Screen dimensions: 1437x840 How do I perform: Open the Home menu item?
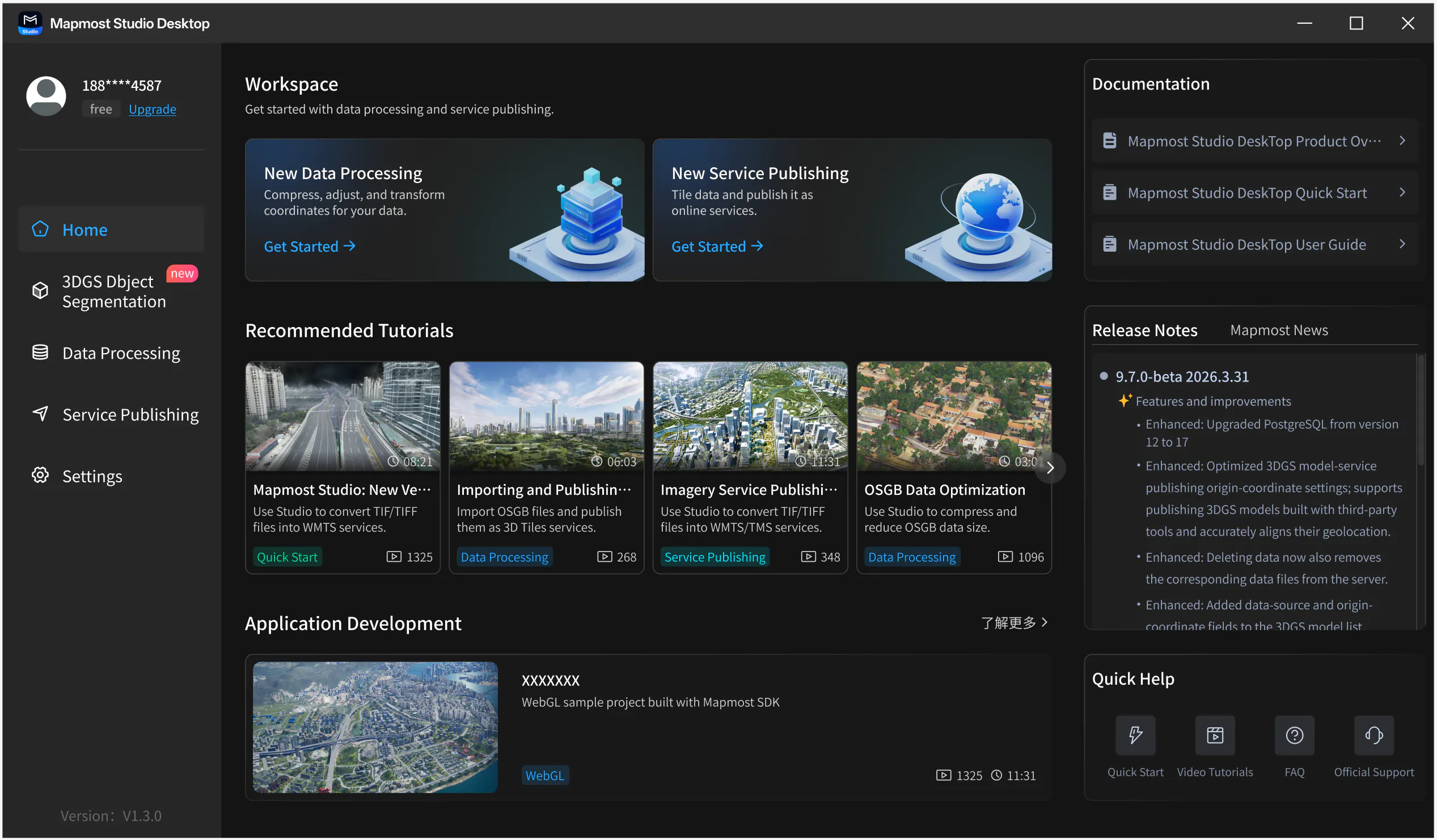[x=111, y=229]
